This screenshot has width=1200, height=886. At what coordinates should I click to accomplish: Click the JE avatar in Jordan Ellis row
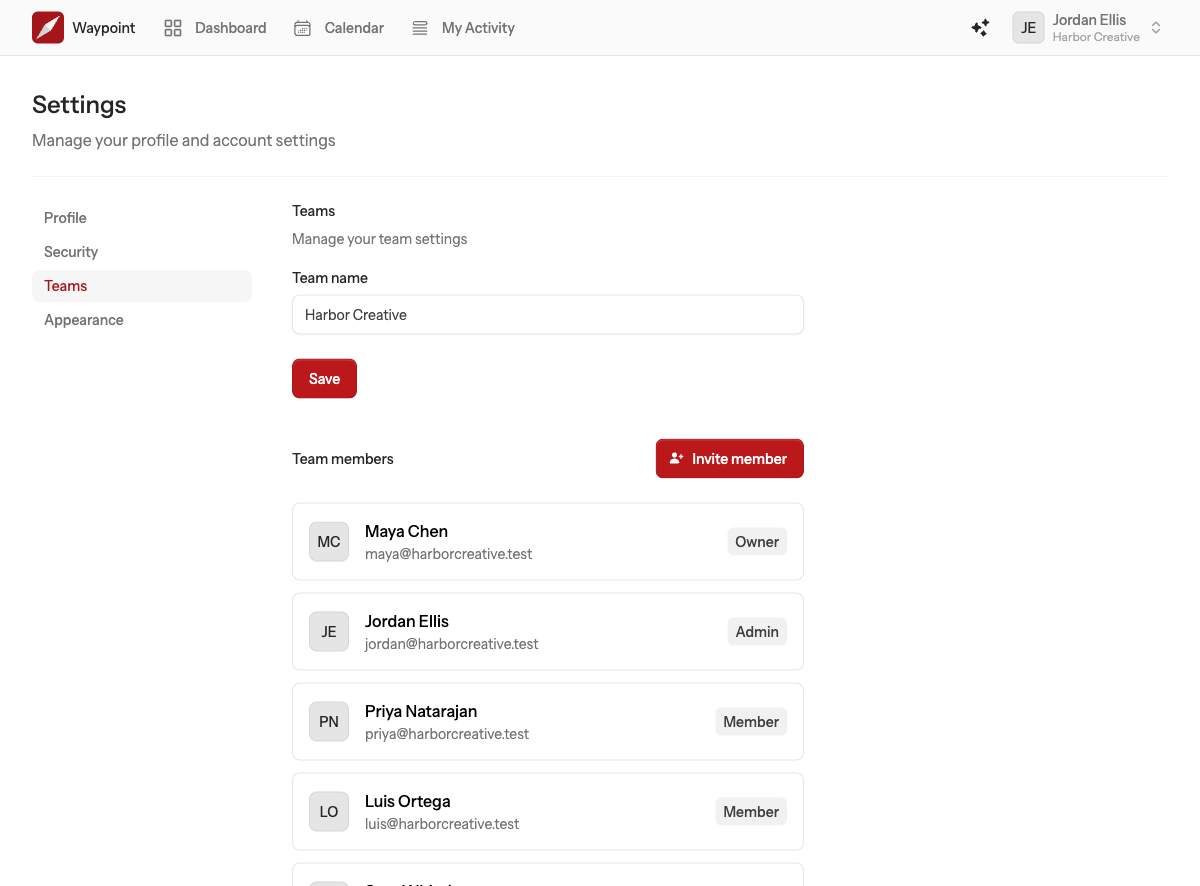[329, 631]
